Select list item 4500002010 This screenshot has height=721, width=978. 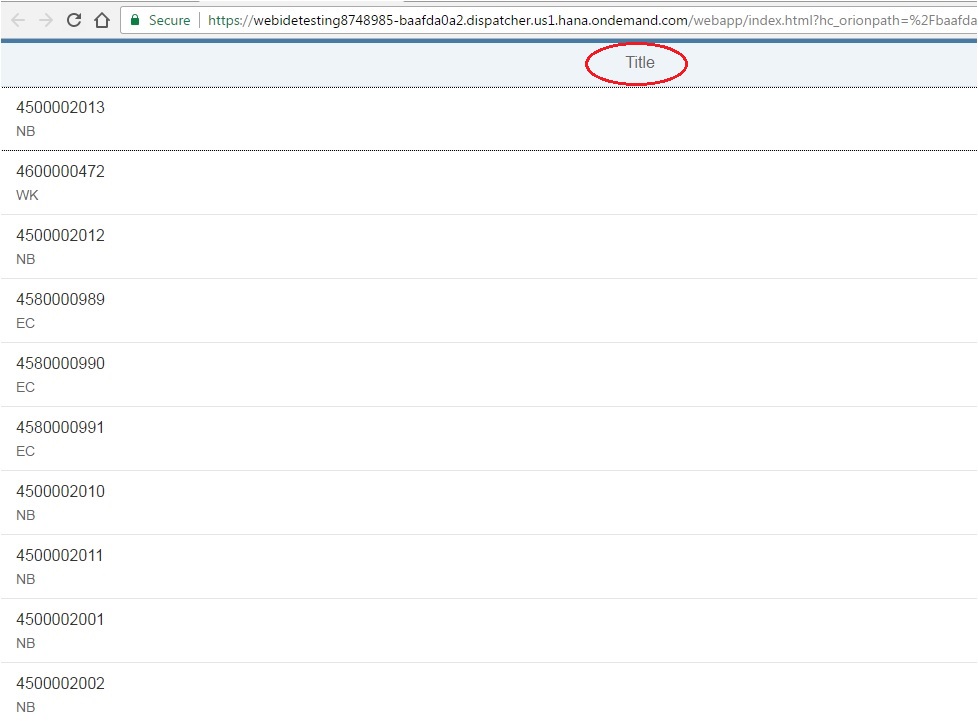pos(489,503)
